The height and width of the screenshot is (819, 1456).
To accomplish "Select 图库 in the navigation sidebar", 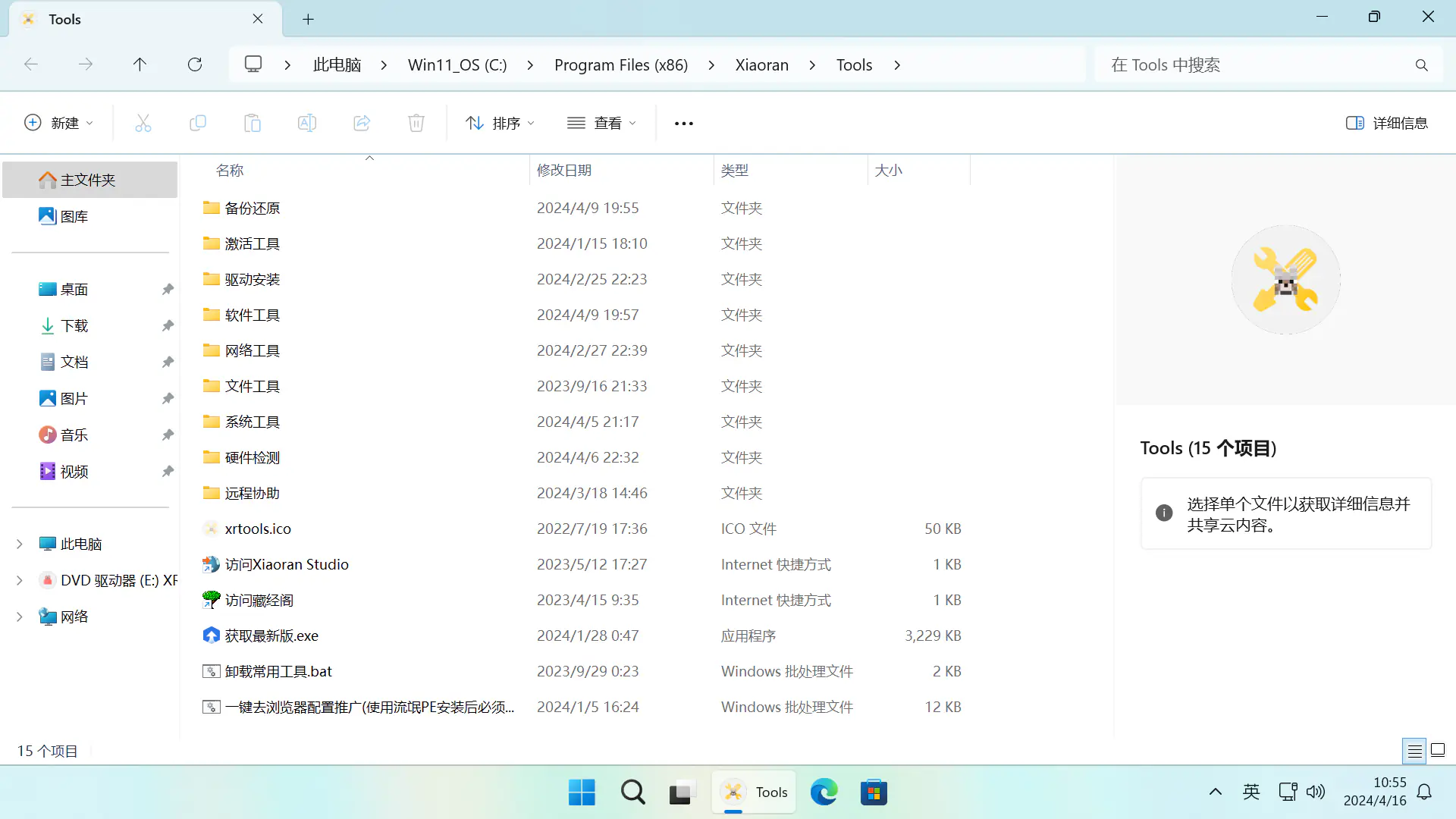I will (74, 216).
